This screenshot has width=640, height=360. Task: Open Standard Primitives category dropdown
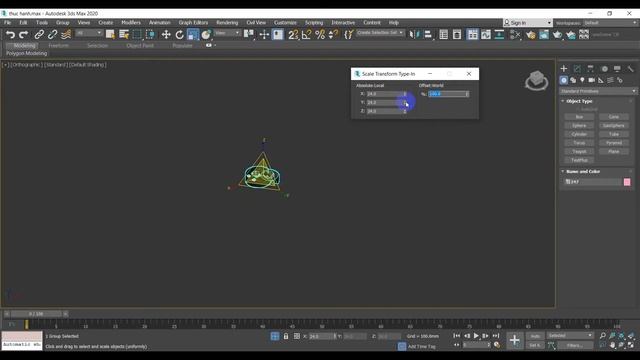coord(598,91)
